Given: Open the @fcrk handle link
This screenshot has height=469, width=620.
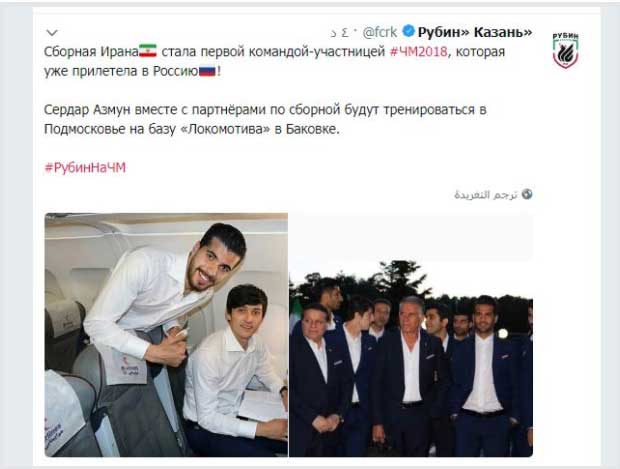Looking at the screenshot, I should coord(380,32).
